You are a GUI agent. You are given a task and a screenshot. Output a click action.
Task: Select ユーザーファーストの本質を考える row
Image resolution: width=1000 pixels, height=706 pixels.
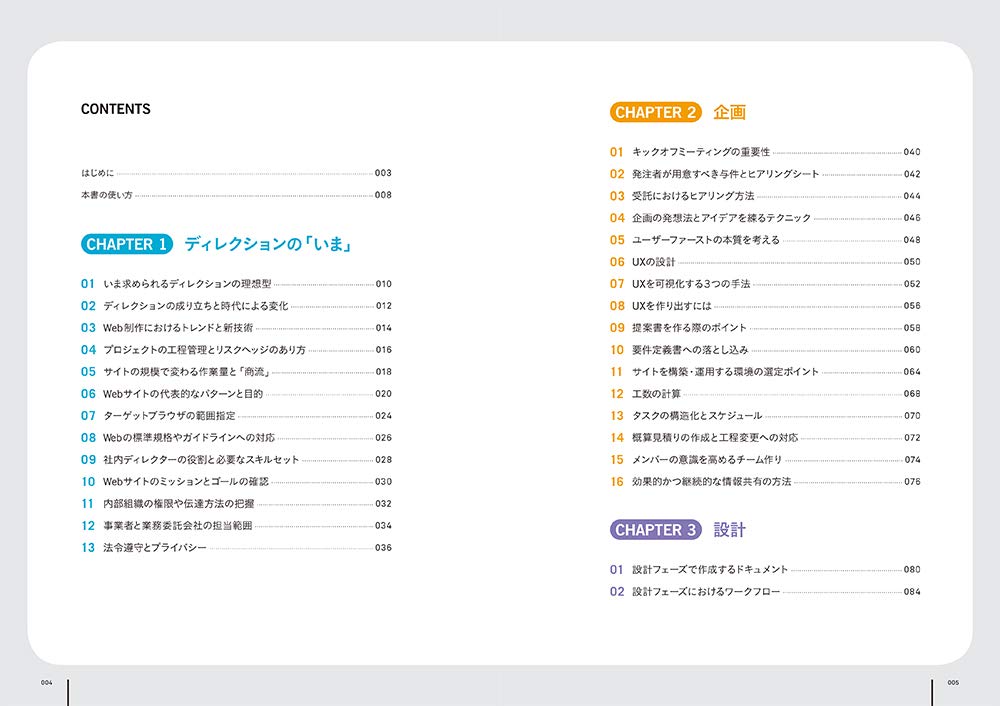[765, 240]
